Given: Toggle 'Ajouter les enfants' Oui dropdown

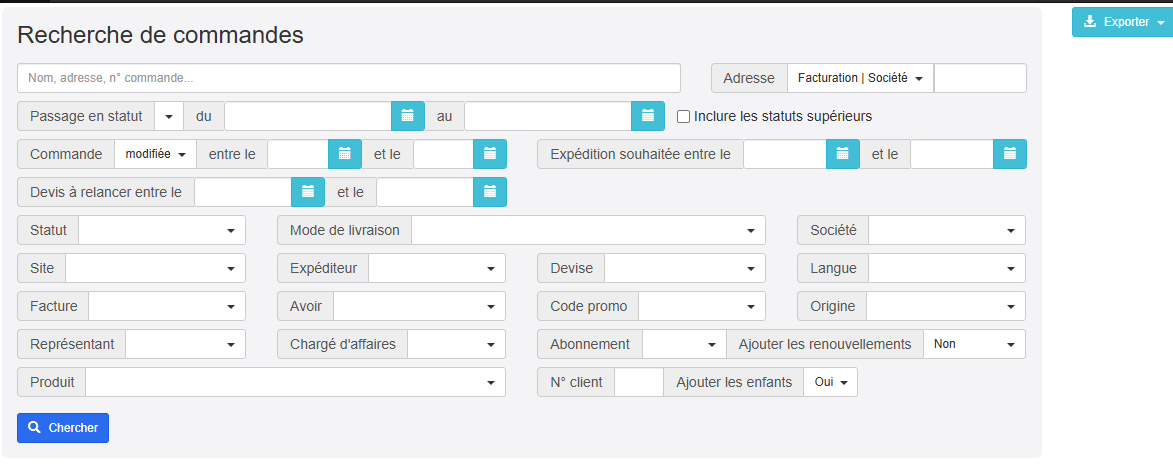Looking at the screenshot, I should [830, 382].
